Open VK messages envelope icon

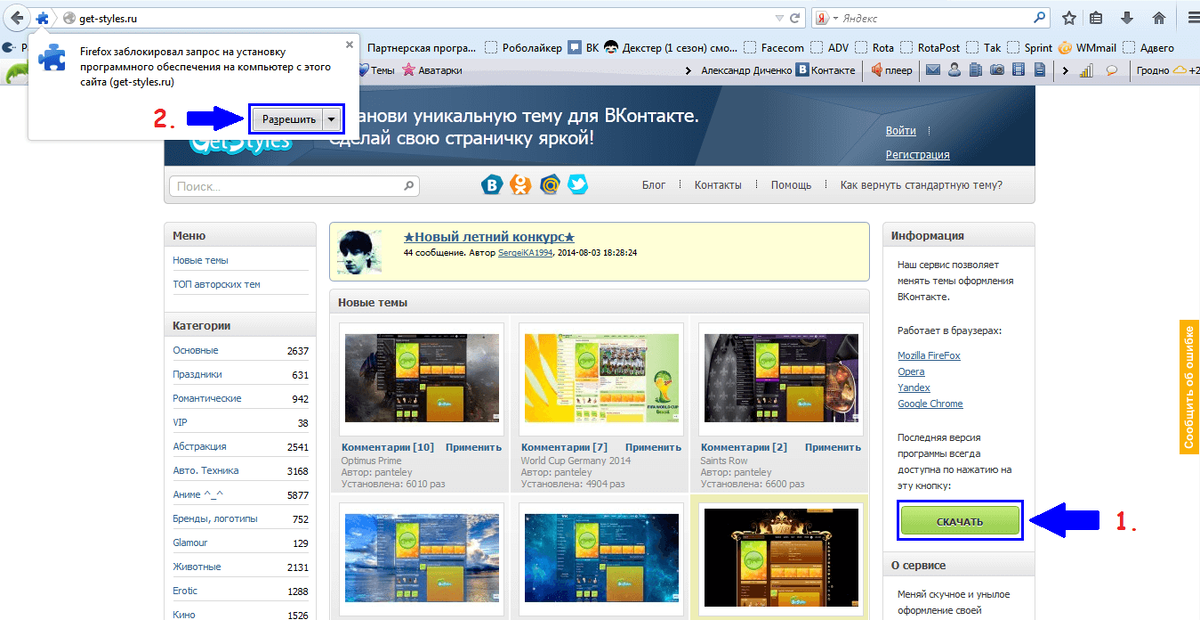point(932,70)
